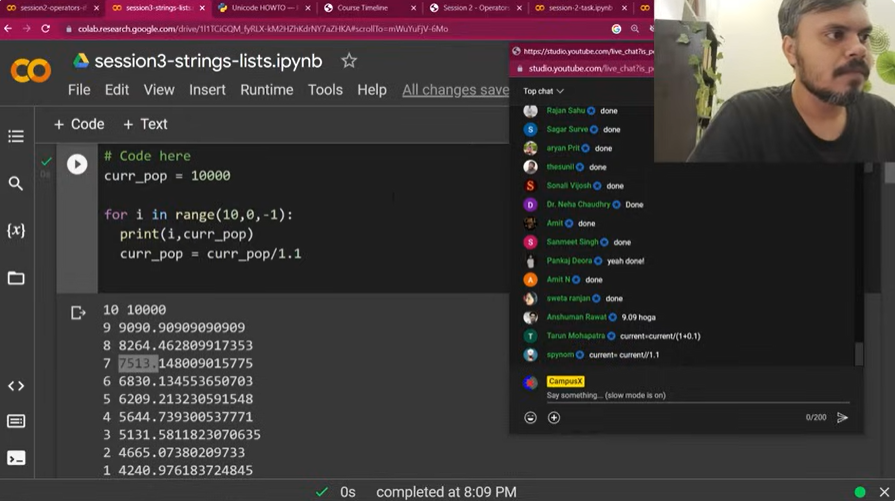Screen dimensions: 895x501
Task: Click Tarun Mohapatra's chat name
Action: click(575, 336)
